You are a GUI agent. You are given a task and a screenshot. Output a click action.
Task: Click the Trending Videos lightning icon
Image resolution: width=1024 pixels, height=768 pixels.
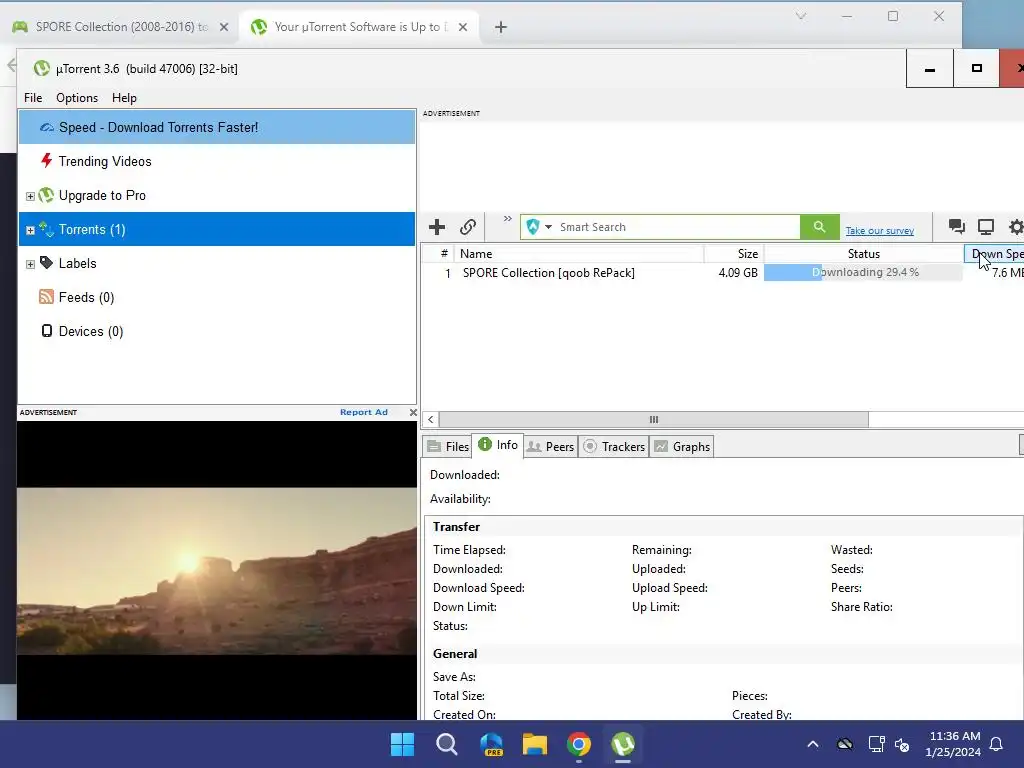click(46, 161)
